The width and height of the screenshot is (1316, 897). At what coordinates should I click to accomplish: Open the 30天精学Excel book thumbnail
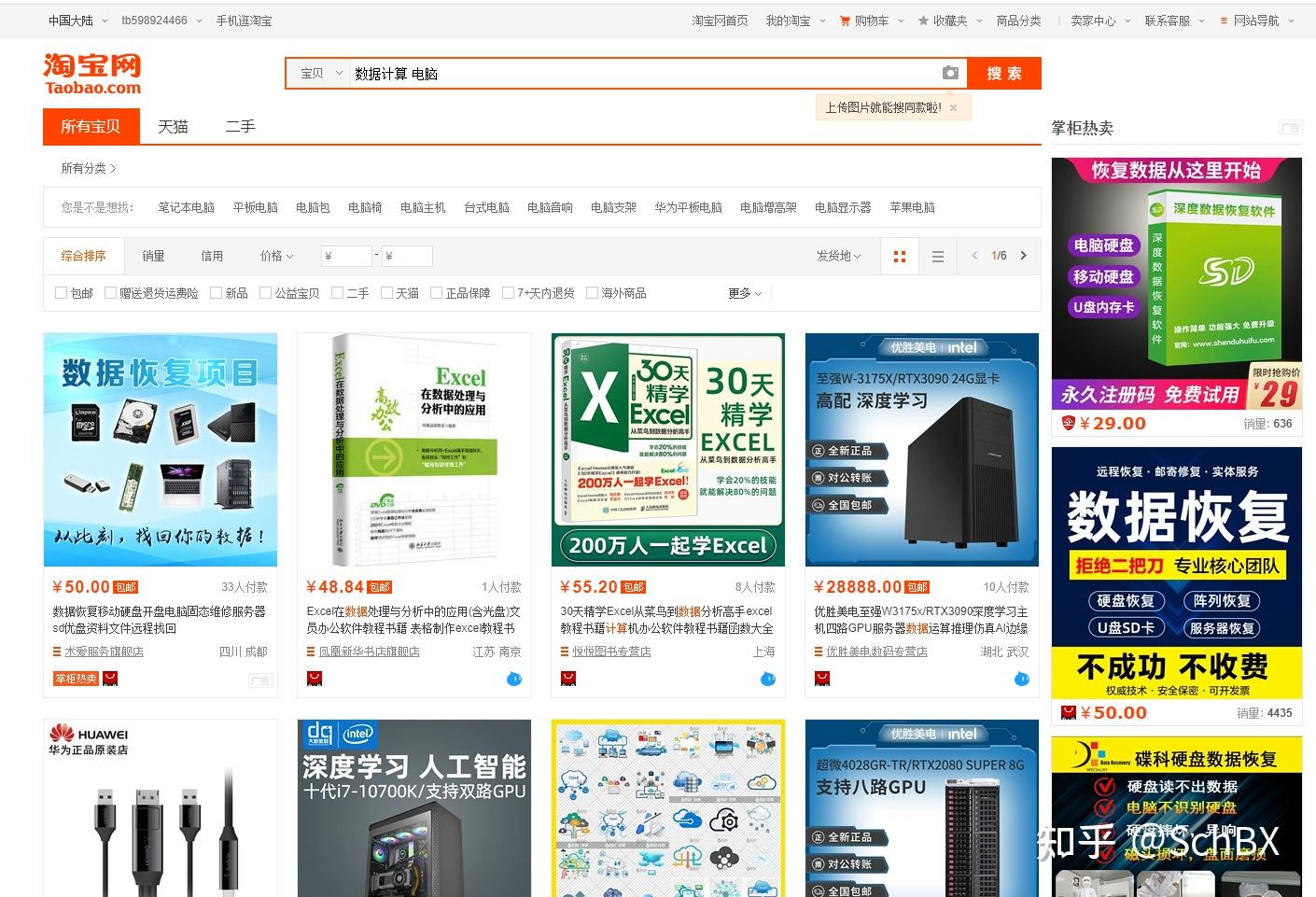[668, 450]
